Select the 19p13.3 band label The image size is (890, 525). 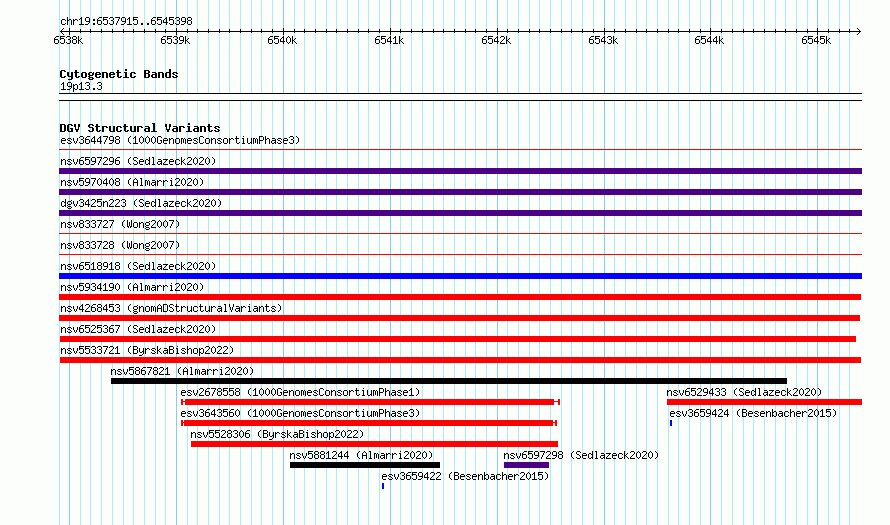(x=81, y=87)
